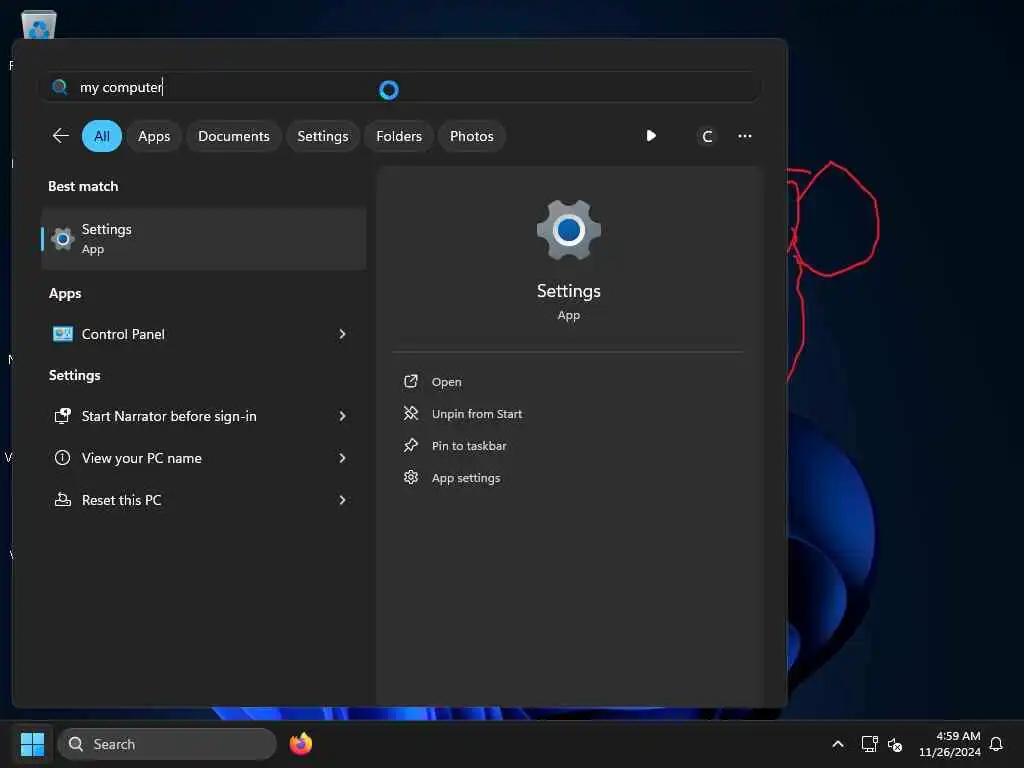The height and width of the screenshot is (768, 1024).
Task: Click the Pin to taskbar pushpin icon
Action: (x=411, y=445)
